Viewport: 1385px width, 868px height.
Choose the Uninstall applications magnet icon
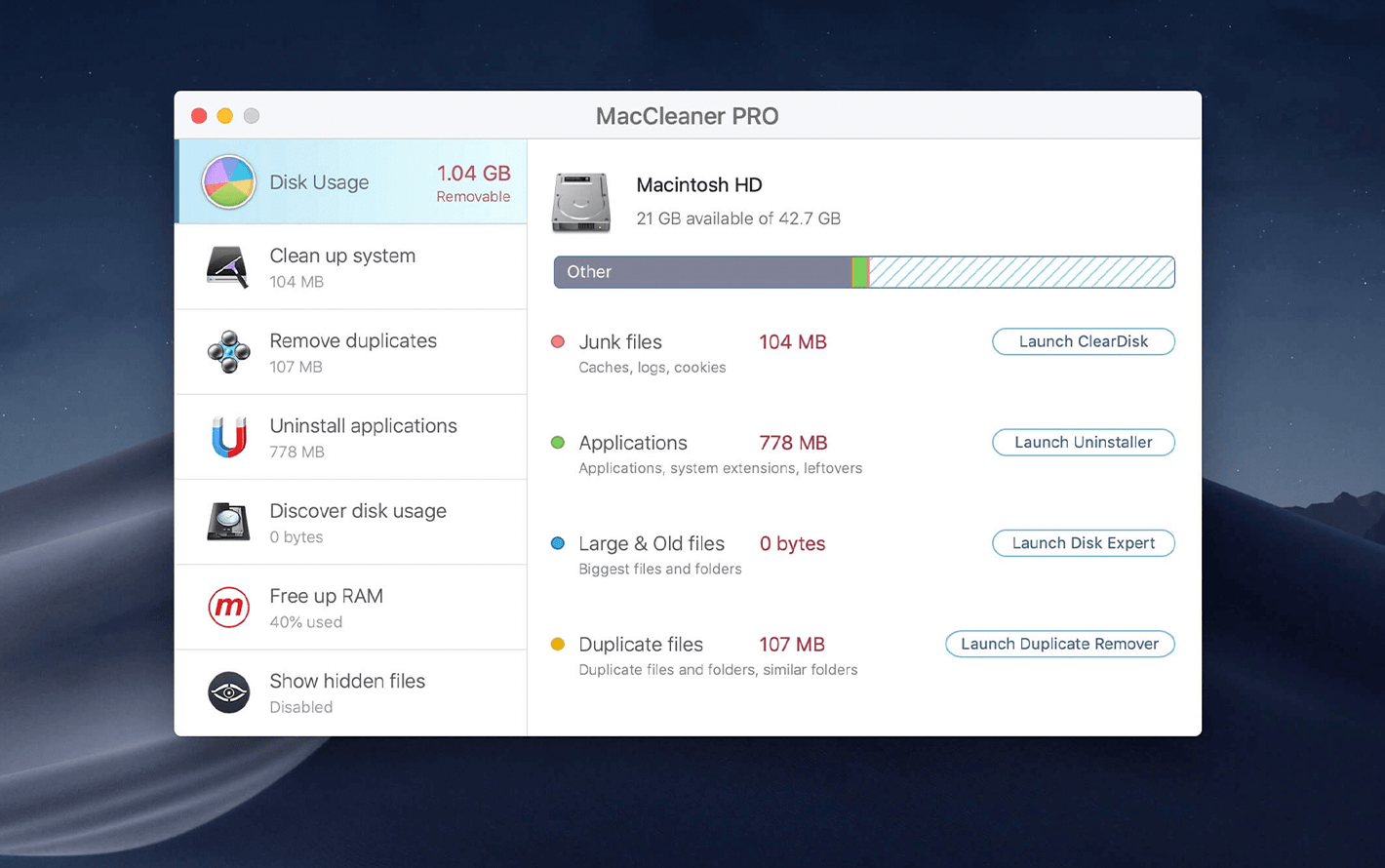228,436
